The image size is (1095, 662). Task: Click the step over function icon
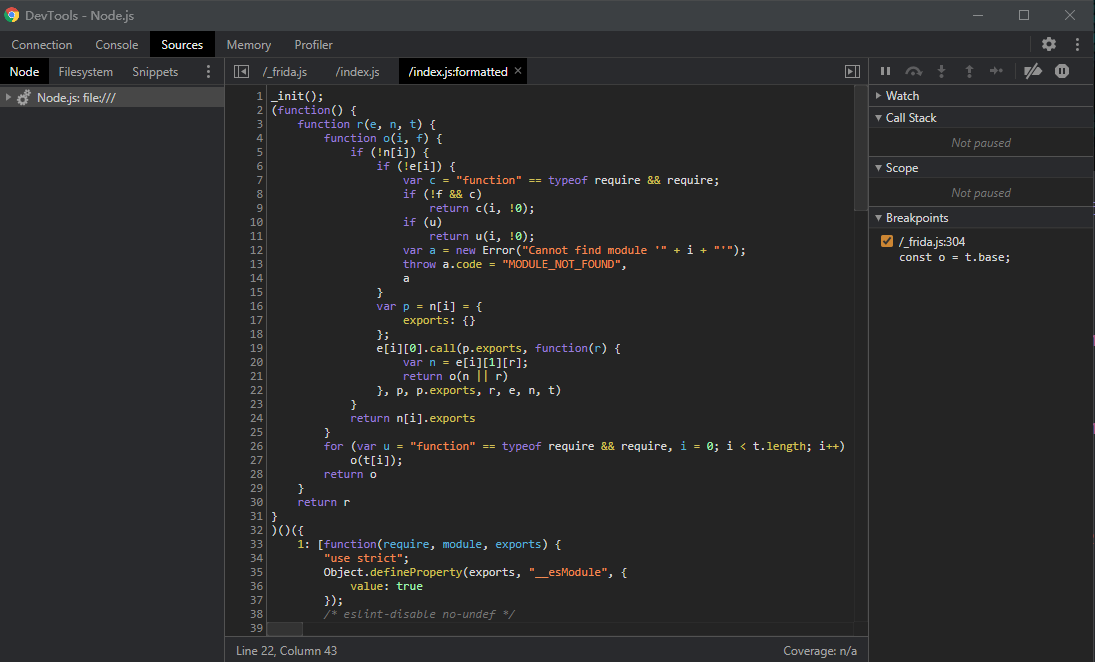tap(913, 71)
